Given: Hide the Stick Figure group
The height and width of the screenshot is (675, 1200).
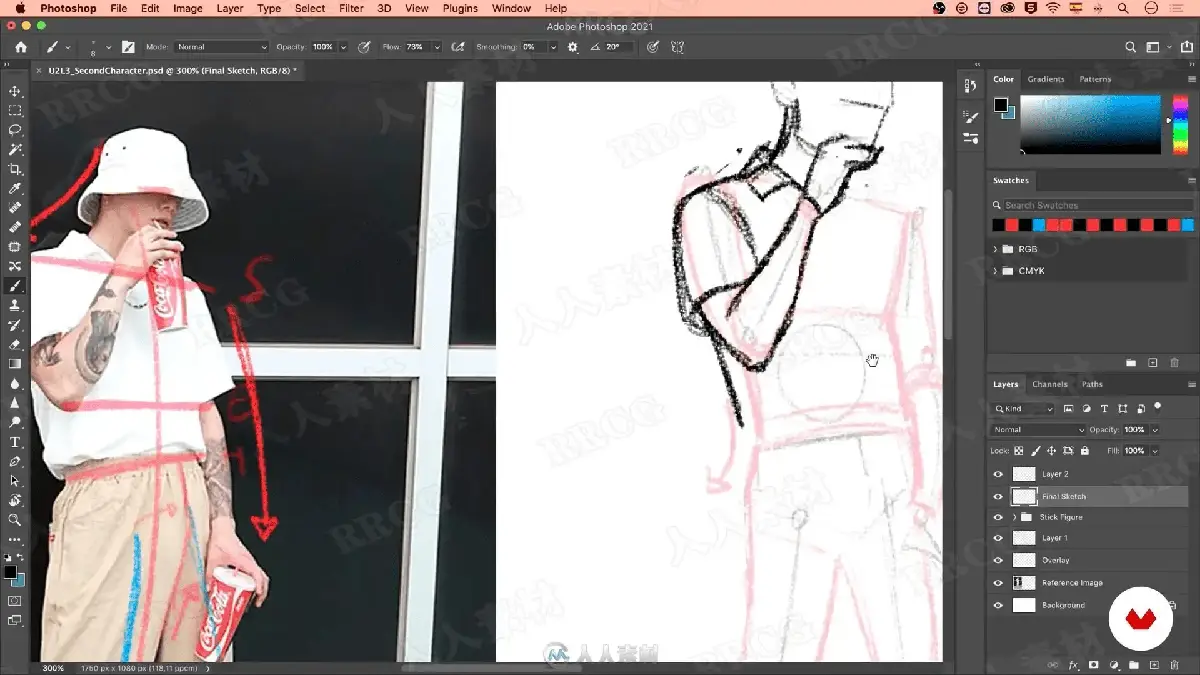Looking at the screenshot, I should click(998, 517).
